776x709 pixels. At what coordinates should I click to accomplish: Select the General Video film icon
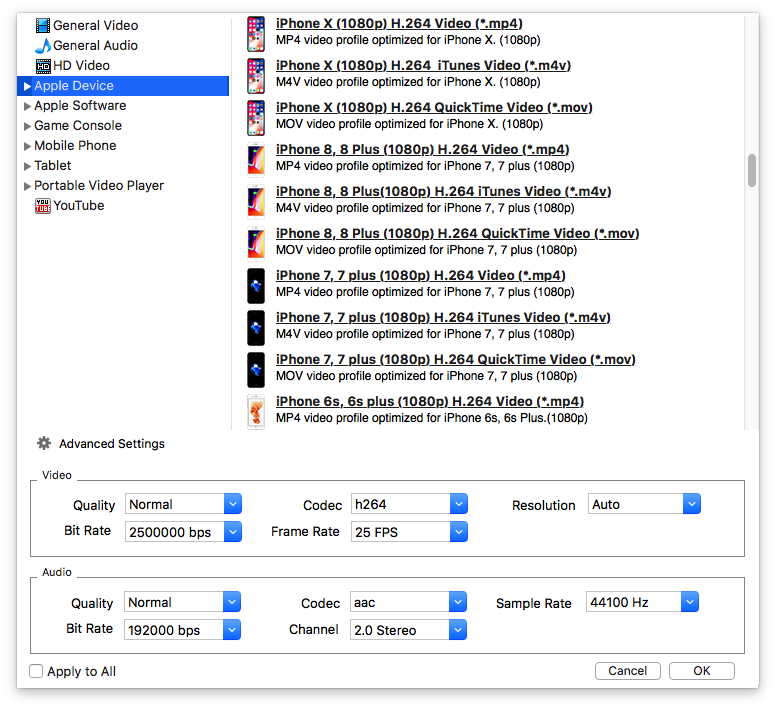(43, 25)
